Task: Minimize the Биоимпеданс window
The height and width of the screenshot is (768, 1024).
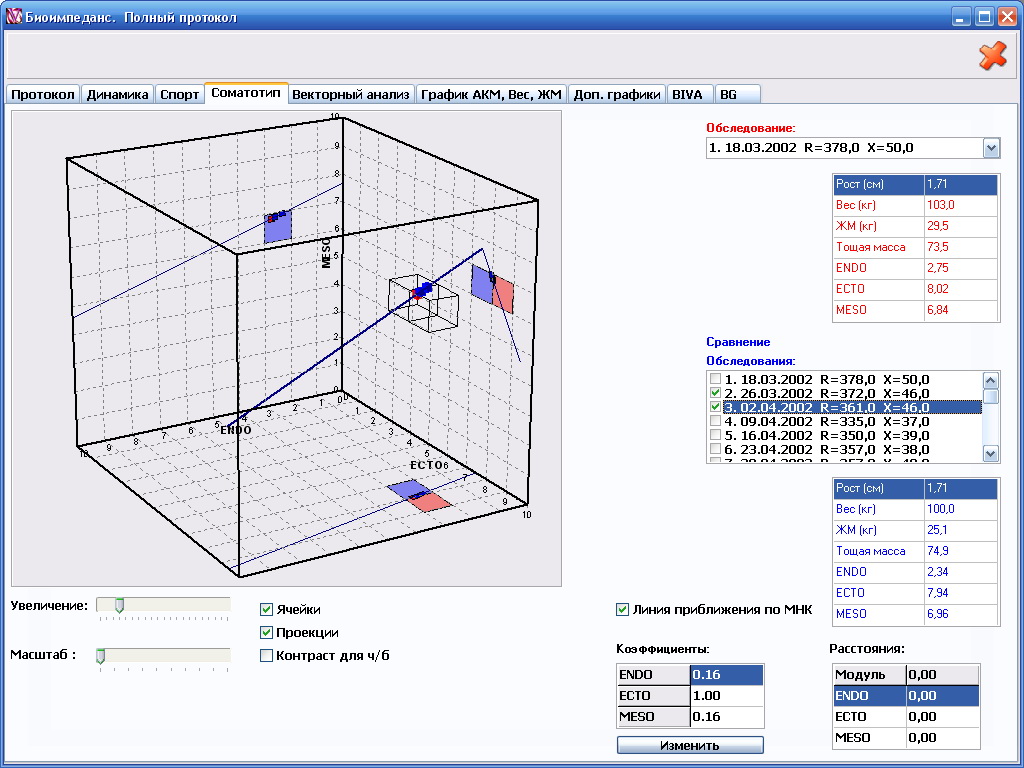Action: [x=960, y=17]
